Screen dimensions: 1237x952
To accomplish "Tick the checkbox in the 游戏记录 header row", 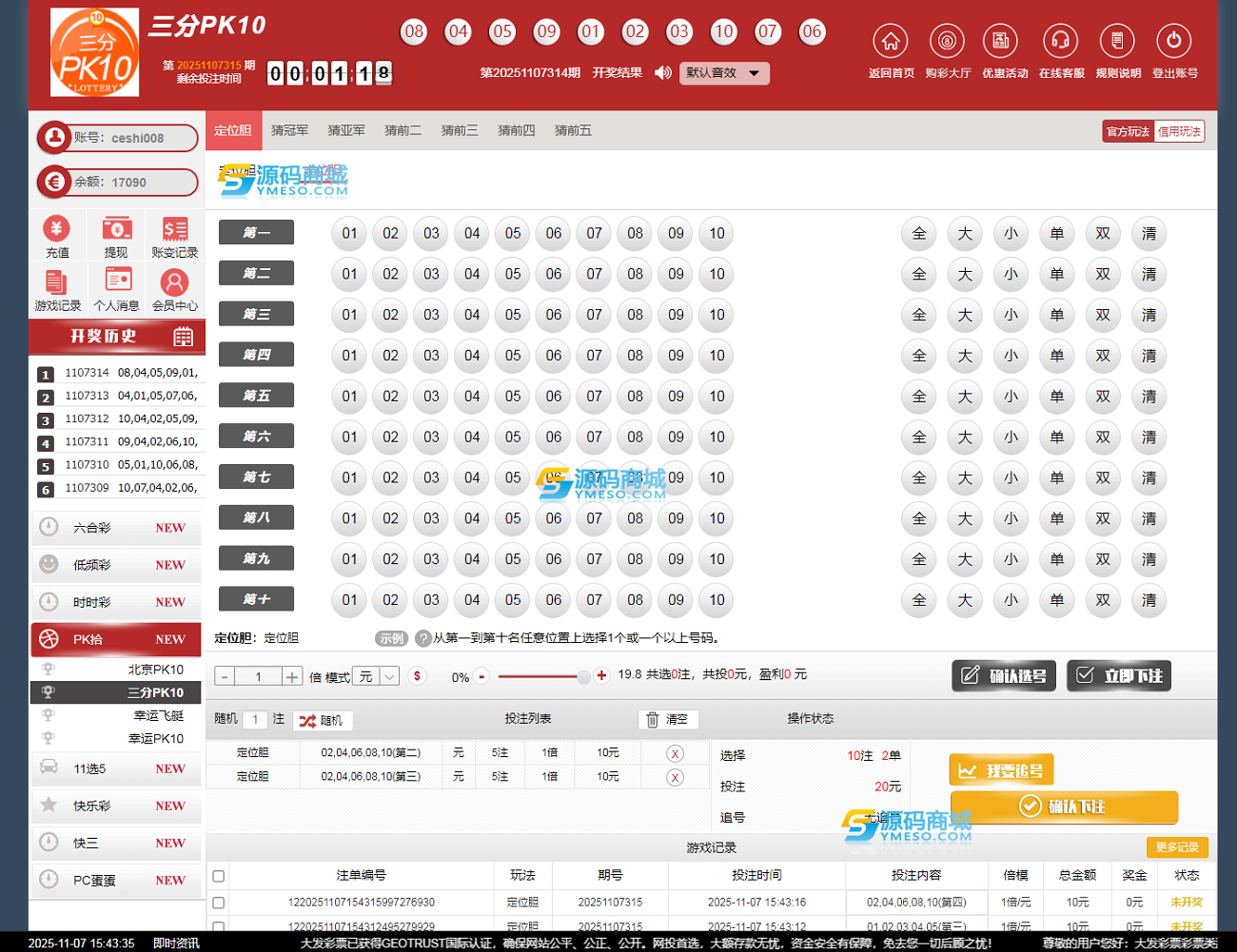I will pyautogui.click(x=219, y=876).
